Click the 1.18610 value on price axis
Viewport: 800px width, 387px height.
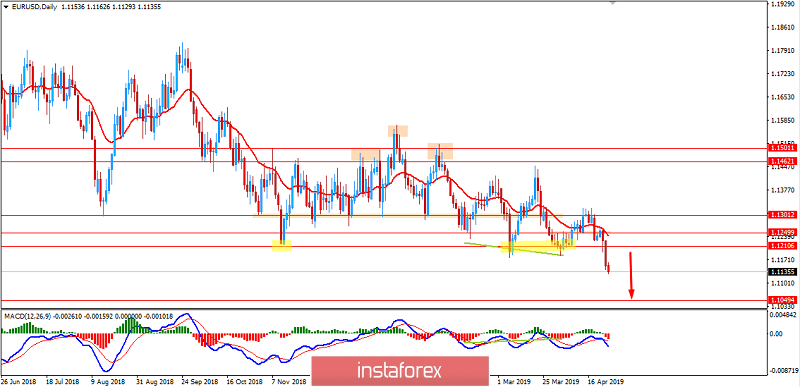[784, 27]
